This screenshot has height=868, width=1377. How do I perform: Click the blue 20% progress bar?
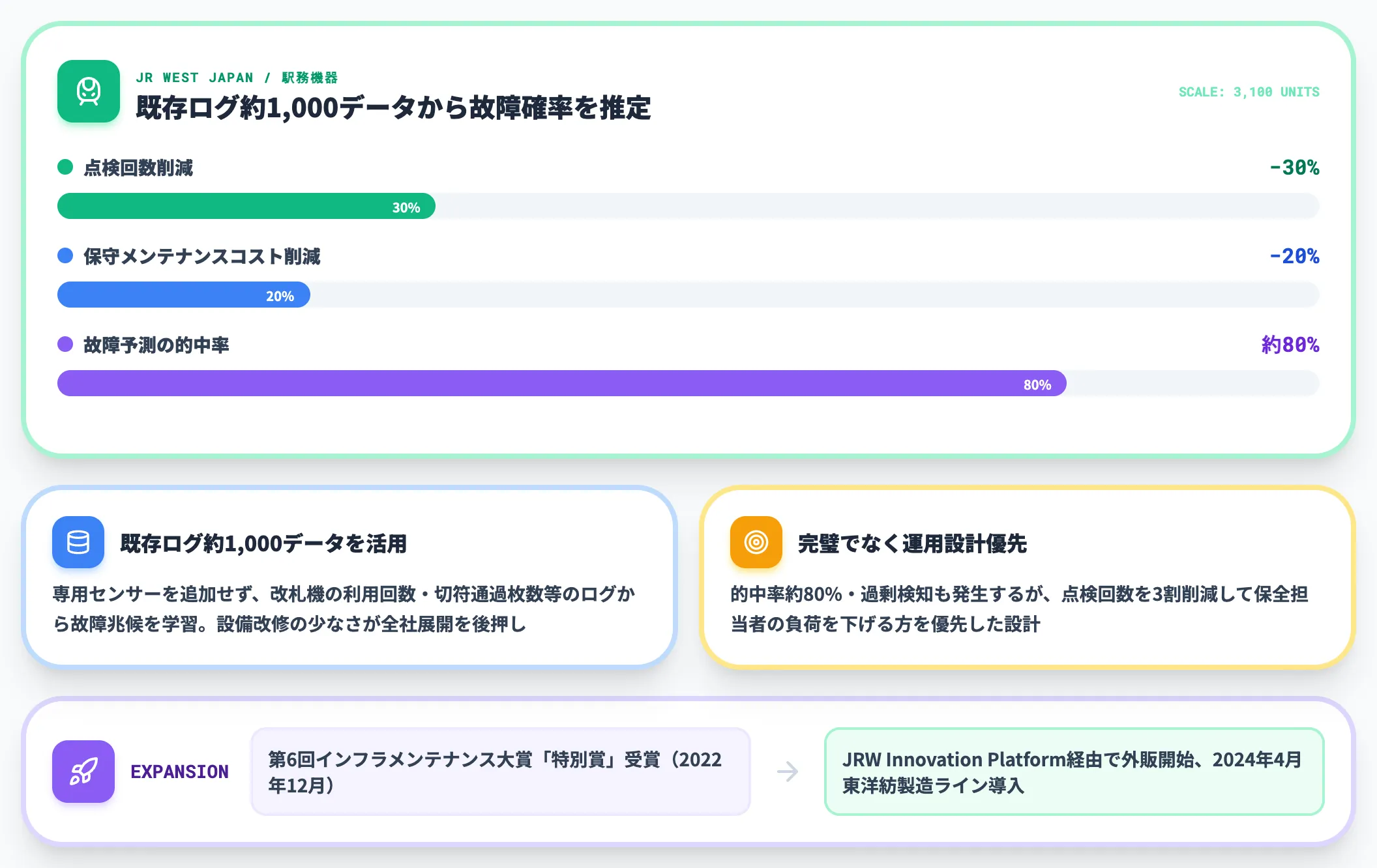[184, 295]
